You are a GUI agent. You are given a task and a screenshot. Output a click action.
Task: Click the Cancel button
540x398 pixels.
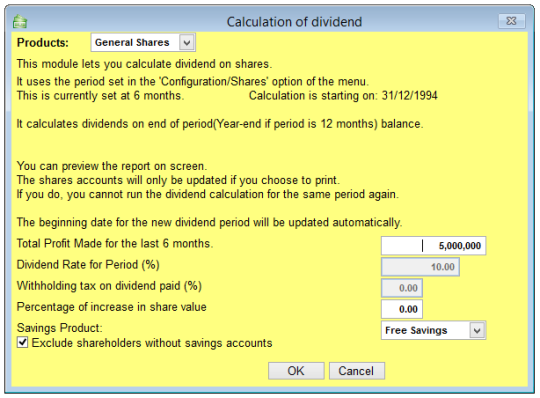pyautogui.click(x=356, y=371)
